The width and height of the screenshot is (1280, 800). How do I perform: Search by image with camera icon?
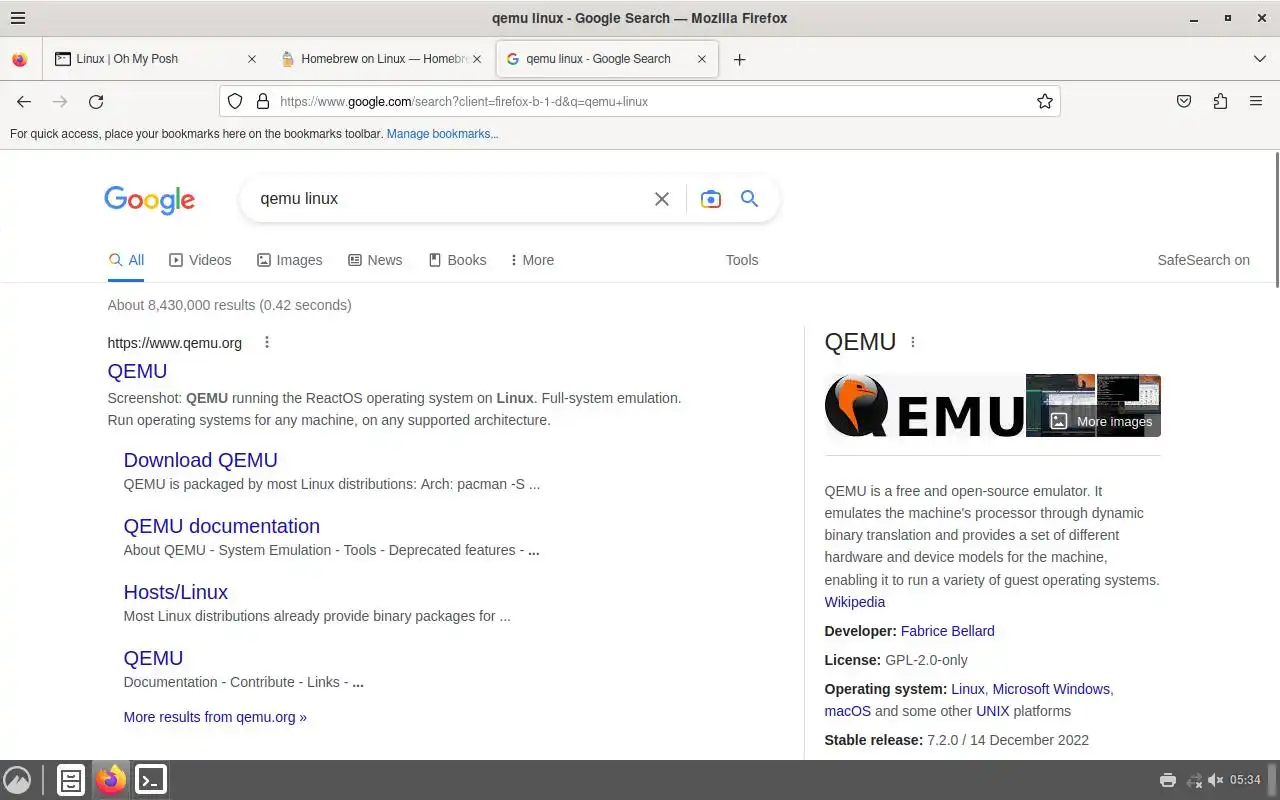point(711,199)
